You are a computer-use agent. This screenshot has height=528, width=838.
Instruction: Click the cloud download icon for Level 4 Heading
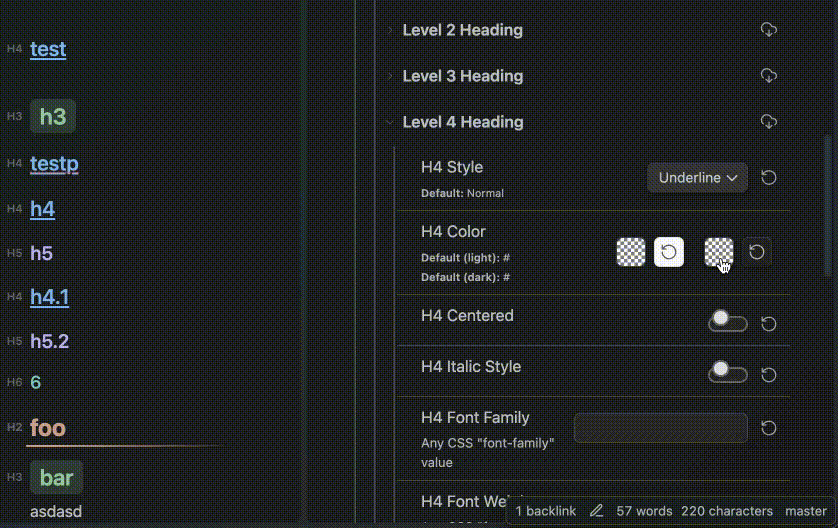(x=768, y=122)
